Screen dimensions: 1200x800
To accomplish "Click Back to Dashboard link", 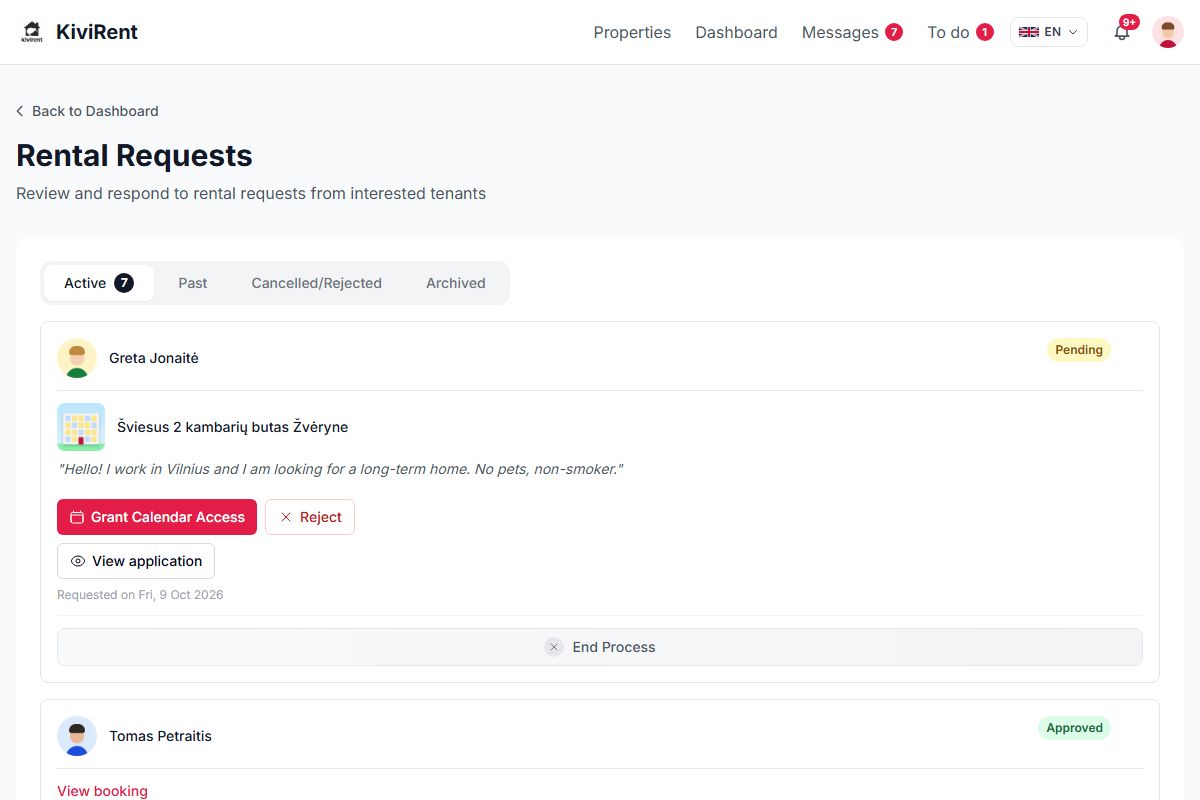I will pos(87,111).
